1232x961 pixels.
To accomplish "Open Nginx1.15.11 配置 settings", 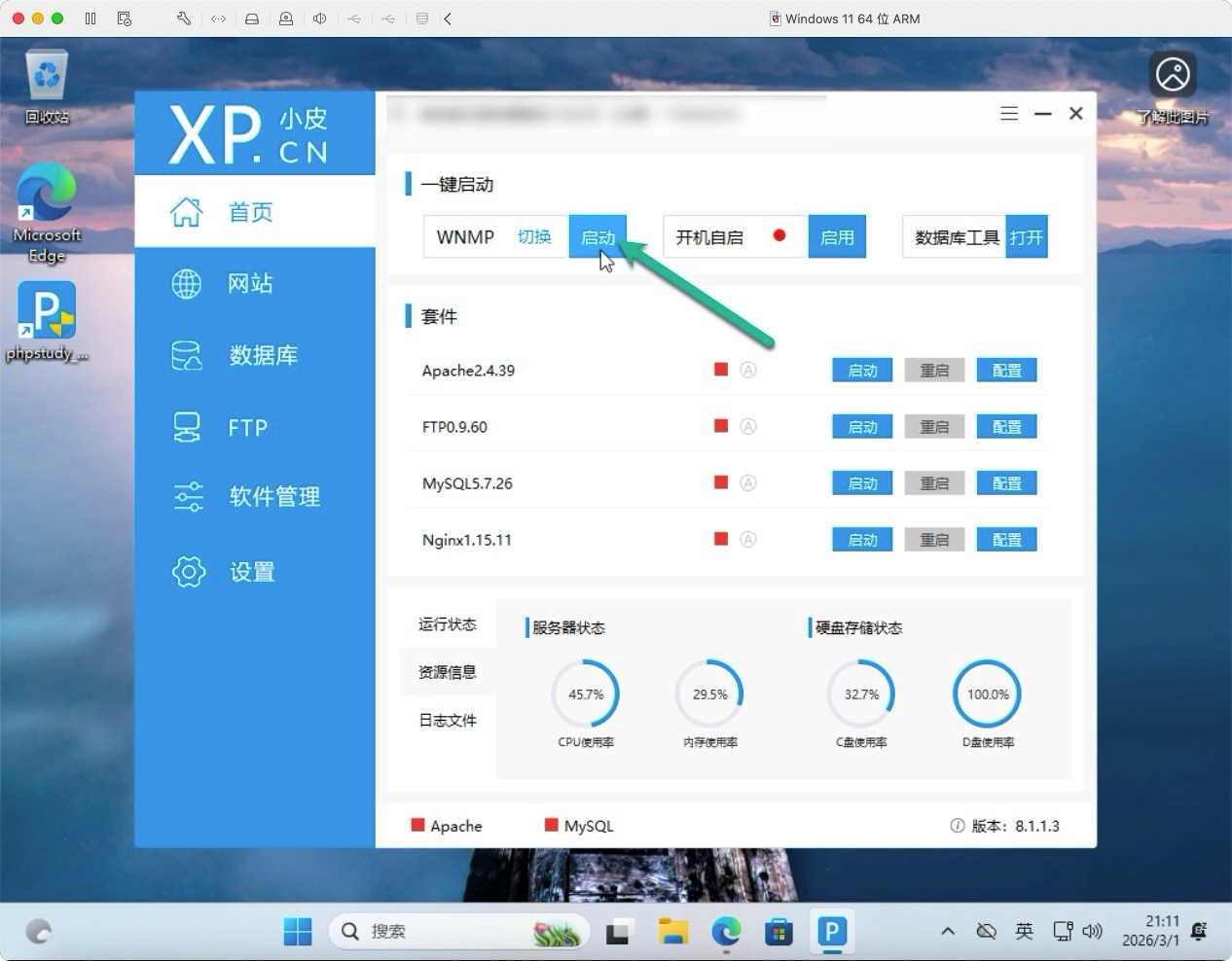I will pos(1006,539).
